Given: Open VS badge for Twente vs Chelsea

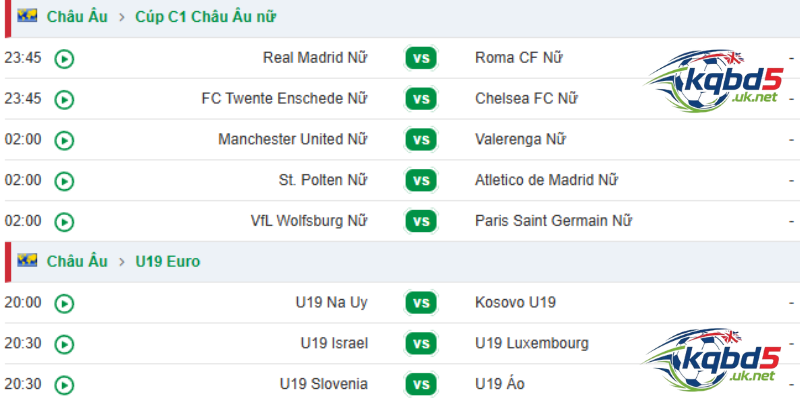Looking at the screenshot, I should (x=421, y=99).
